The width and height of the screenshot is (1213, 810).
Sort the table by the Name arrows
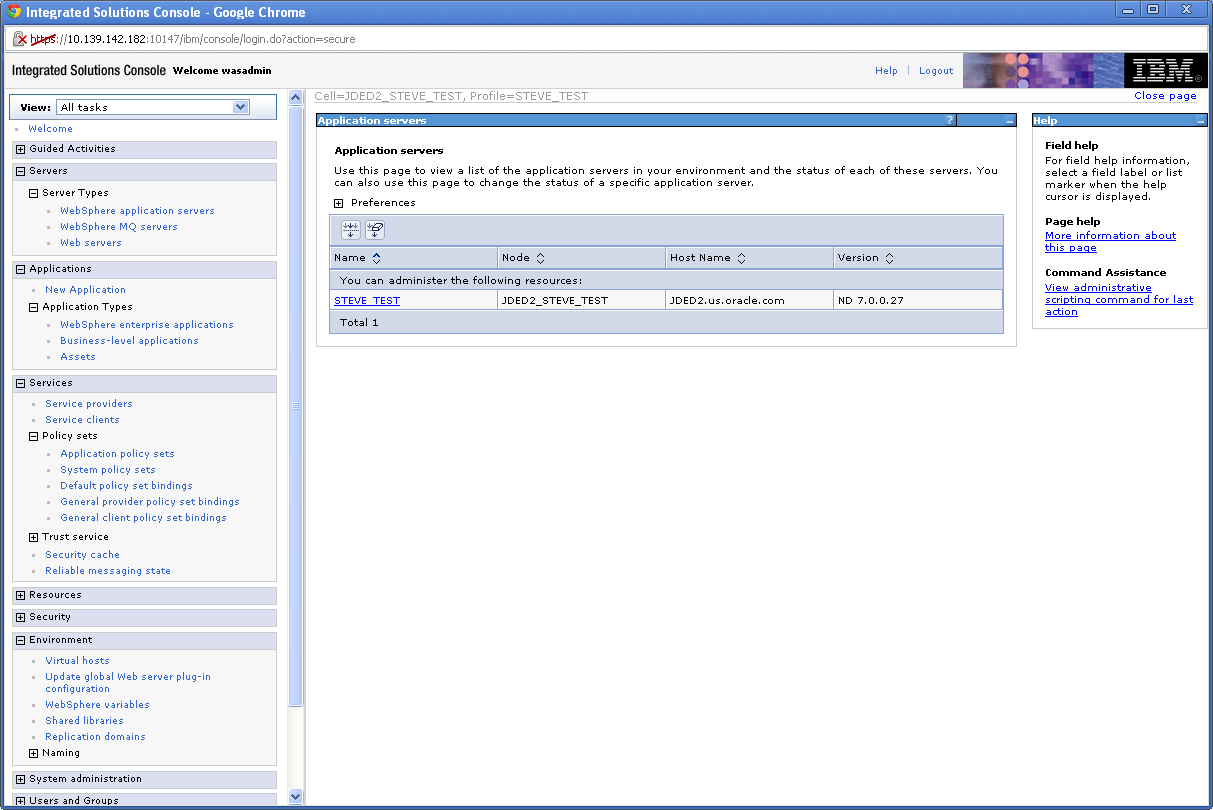375,258
